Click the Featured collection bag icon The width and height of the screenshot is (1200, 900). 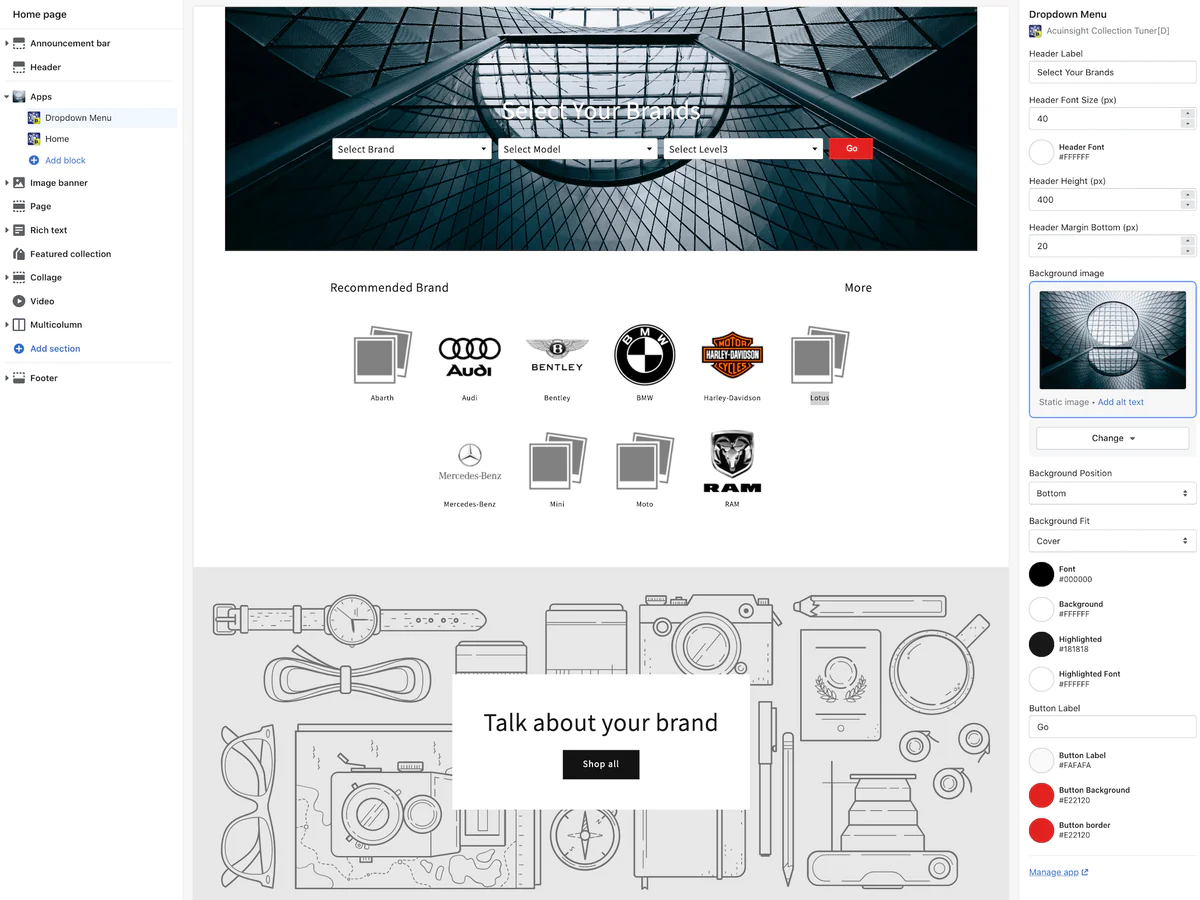pyautogui.click(x=19, y=254)
